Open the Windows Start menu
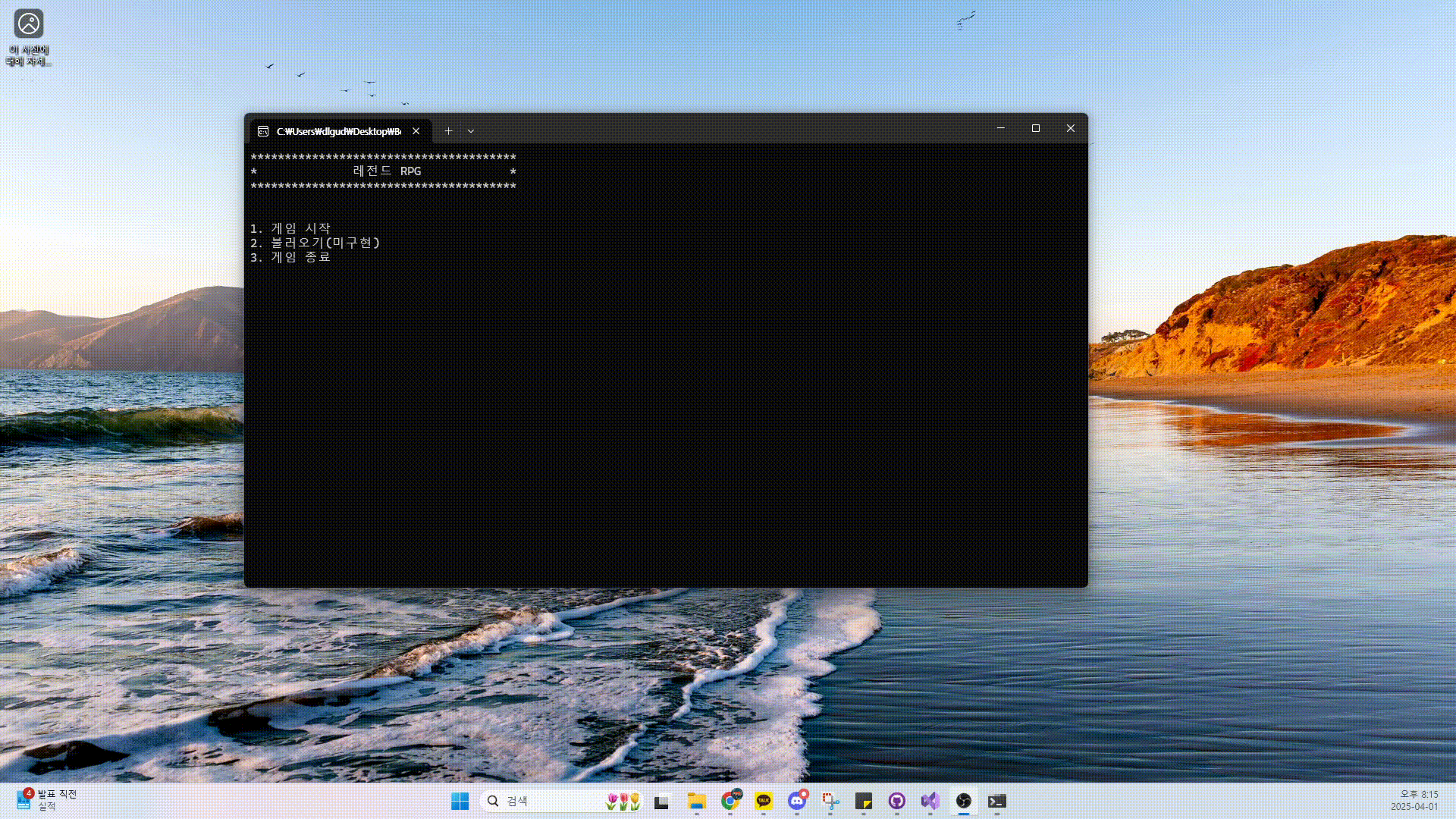 coord(460,801)
